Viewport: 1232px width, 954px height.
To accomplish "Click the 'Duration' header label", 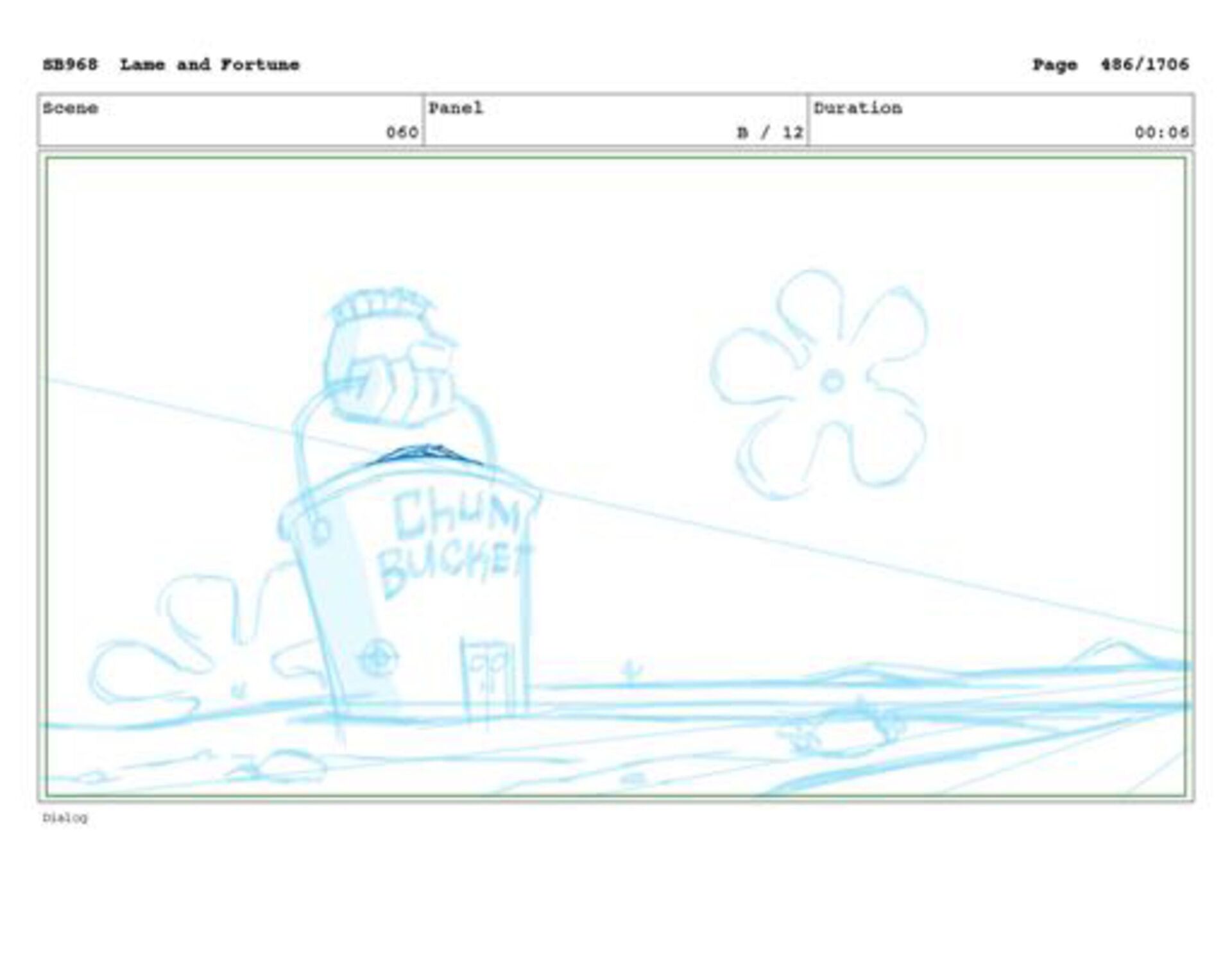I will (857, 108).
